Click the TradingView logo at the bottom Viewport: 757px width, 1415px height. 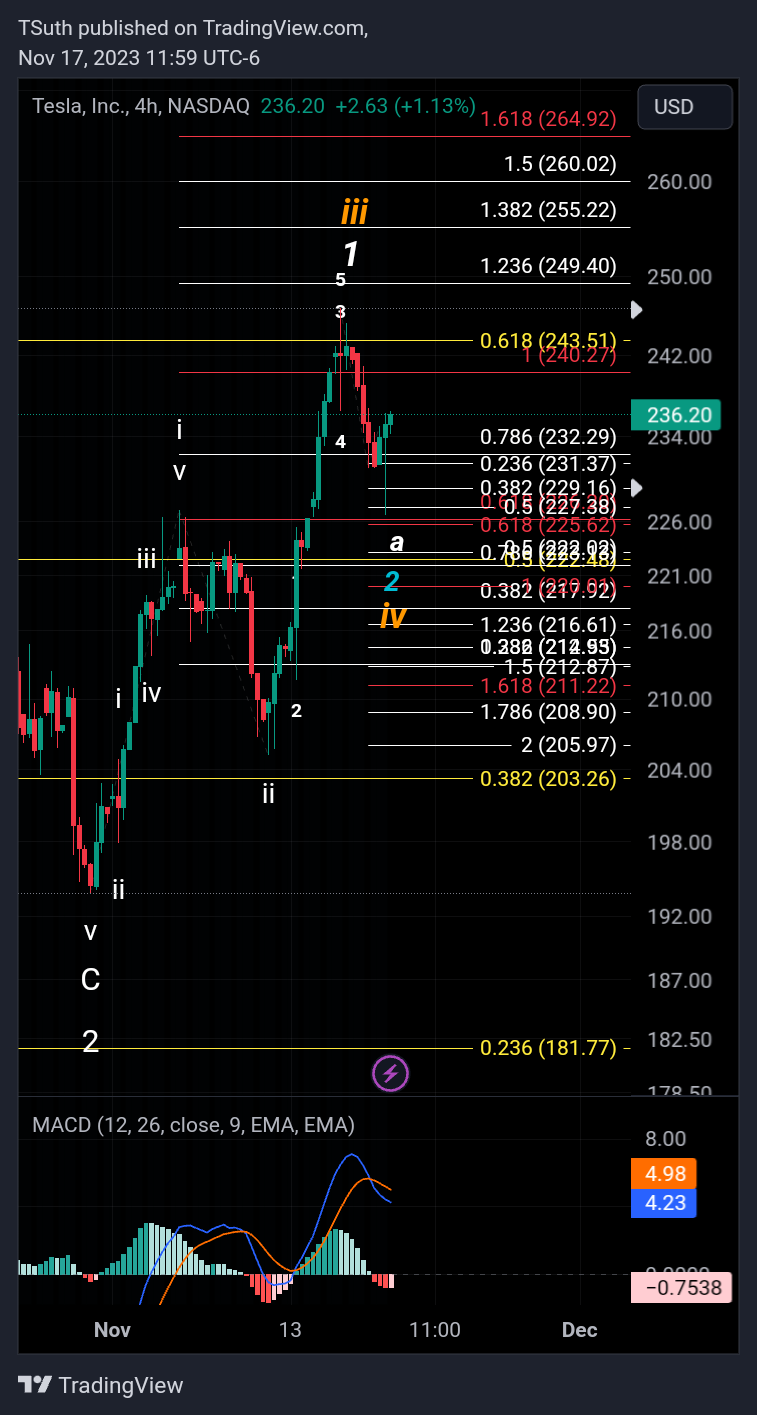tap(101, 1385)
